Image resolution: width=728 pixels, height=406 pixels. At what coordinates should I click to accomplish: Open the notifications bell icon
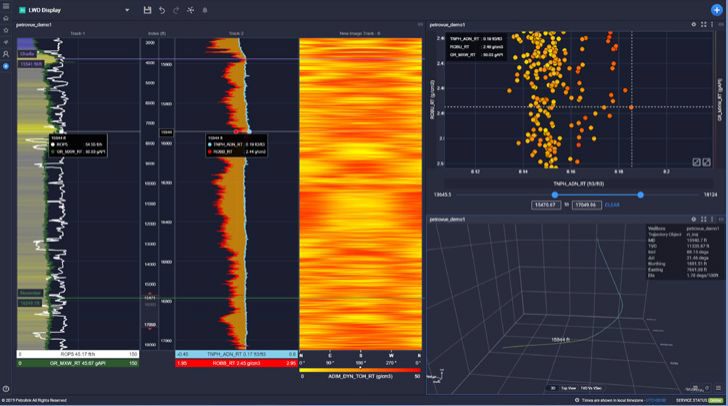coord(205,10)
